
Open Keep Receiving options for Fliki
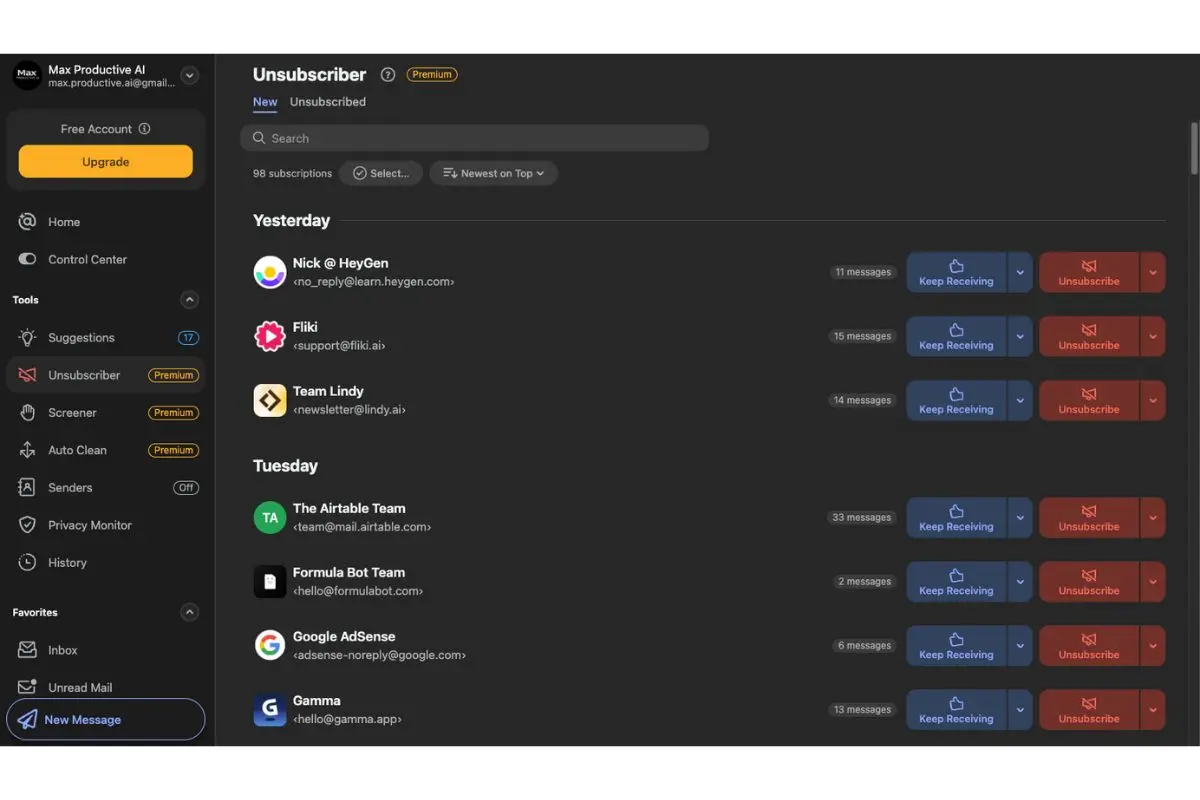[x=1020, y=336]
